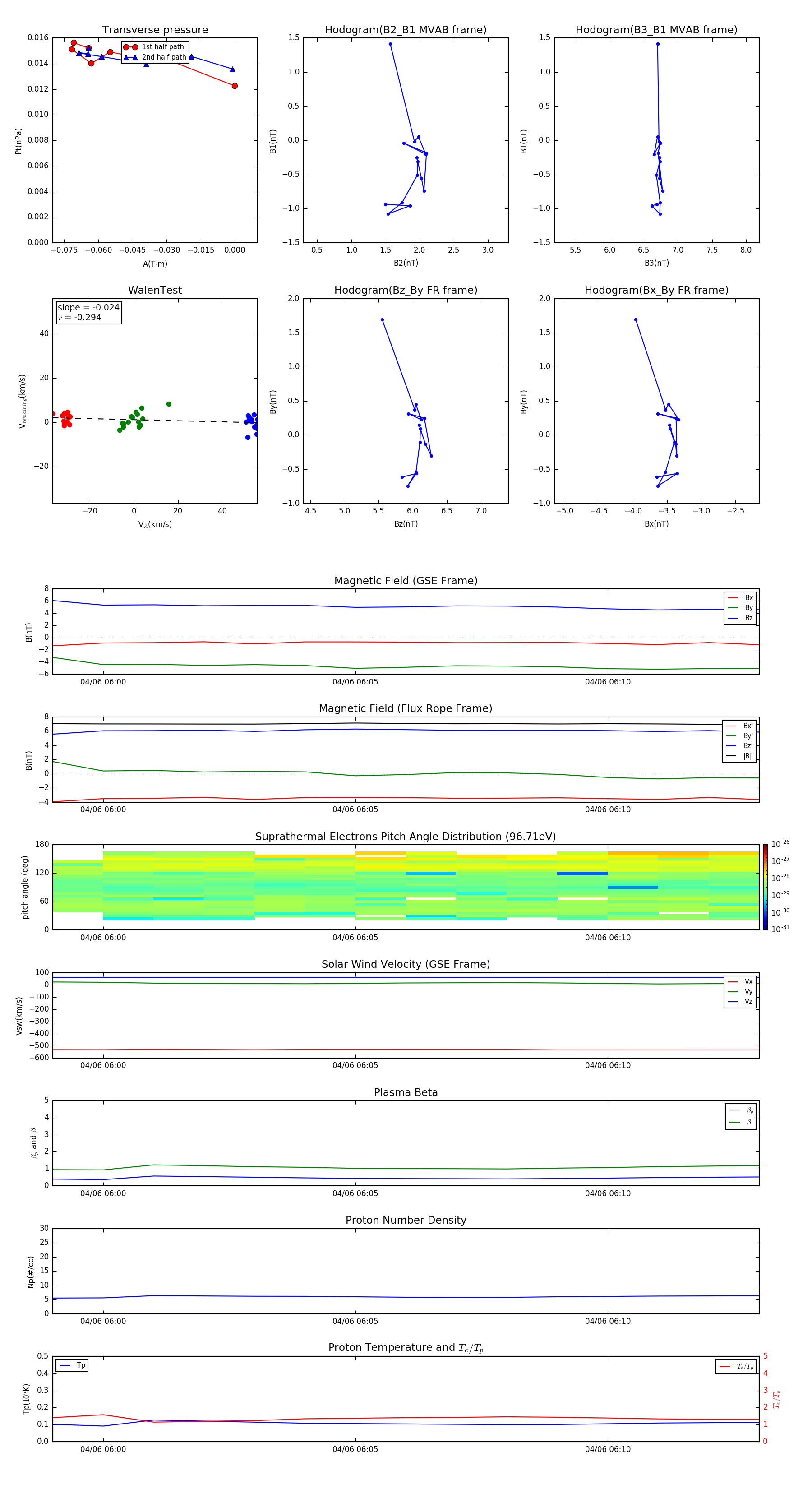This screenshot has width=812, height=1489.
Task: Click the "pitch angle (deg)" y-axis label
Action: (x=25, y=887)
